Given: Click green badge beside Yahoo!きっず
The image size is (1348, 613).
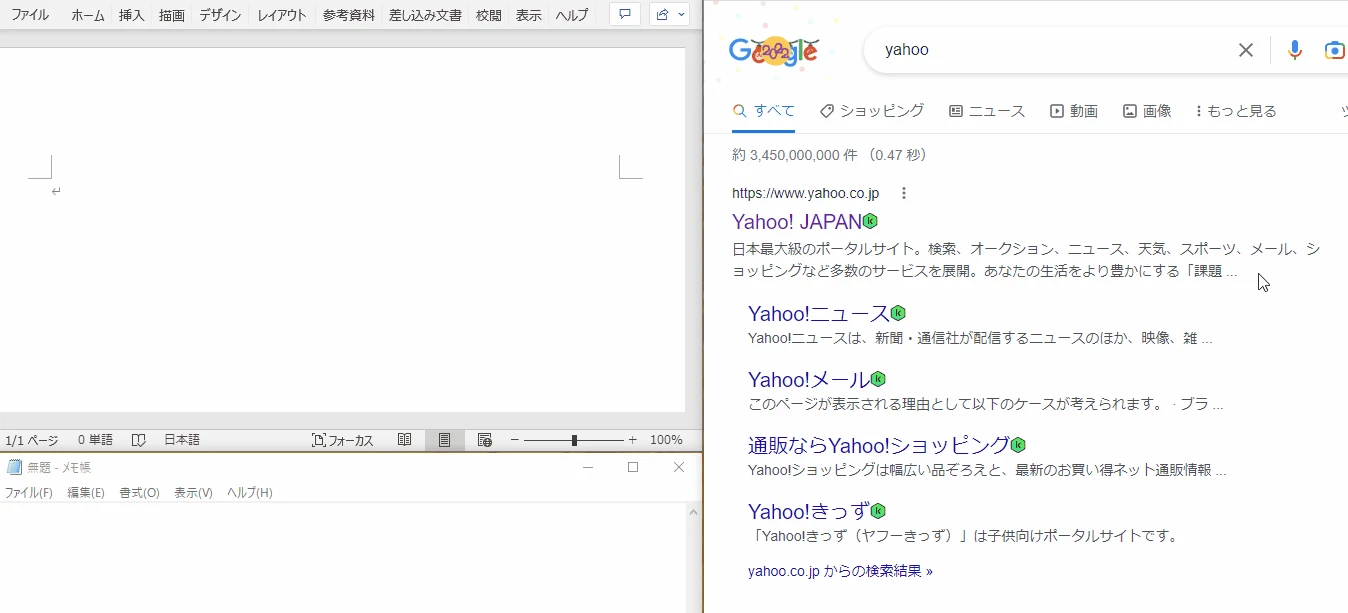Looking at the screenshot, I should [x=878, y=511].
